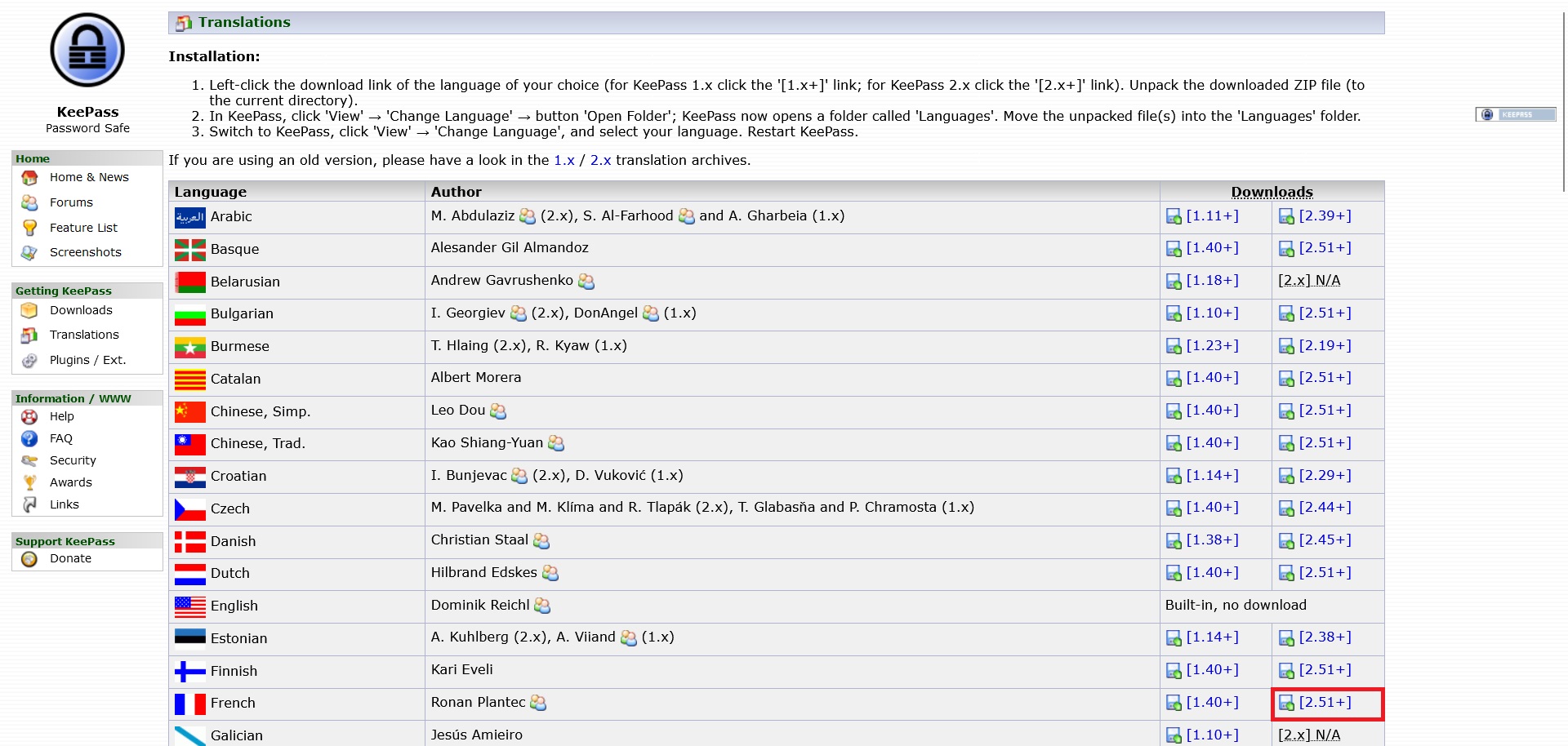The image size is (1568, 746).
Task: Open Home & News in sidebar
Action: [x=89, y=177]
